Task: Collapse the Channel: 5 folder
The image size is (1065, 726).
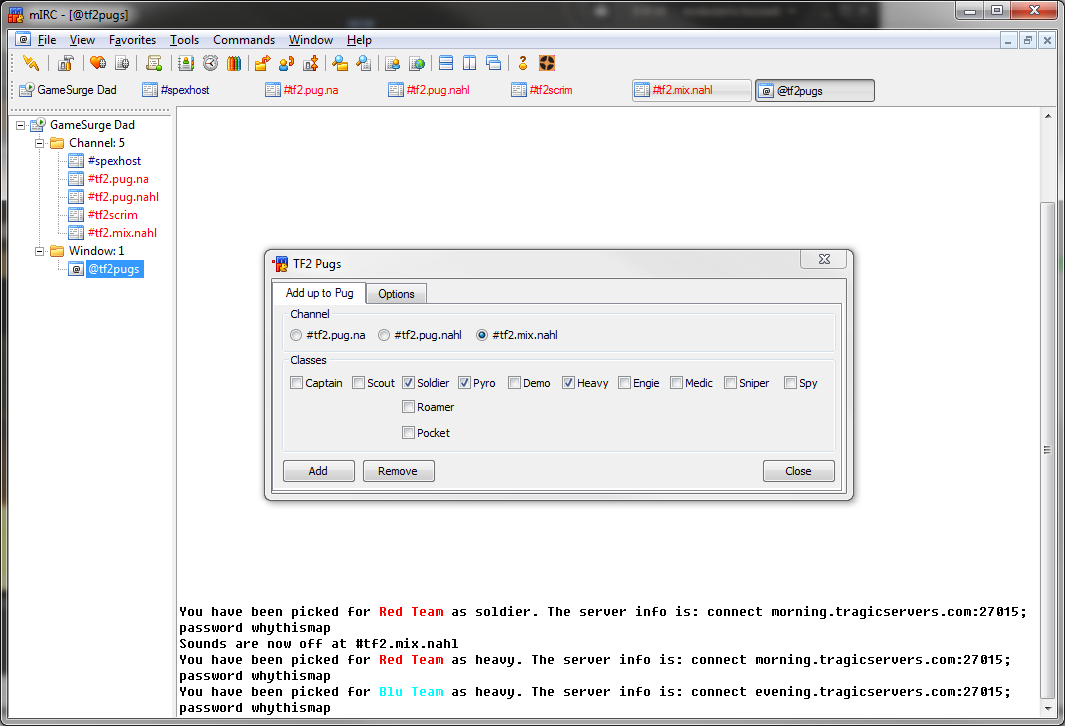Action: (39, 143)
